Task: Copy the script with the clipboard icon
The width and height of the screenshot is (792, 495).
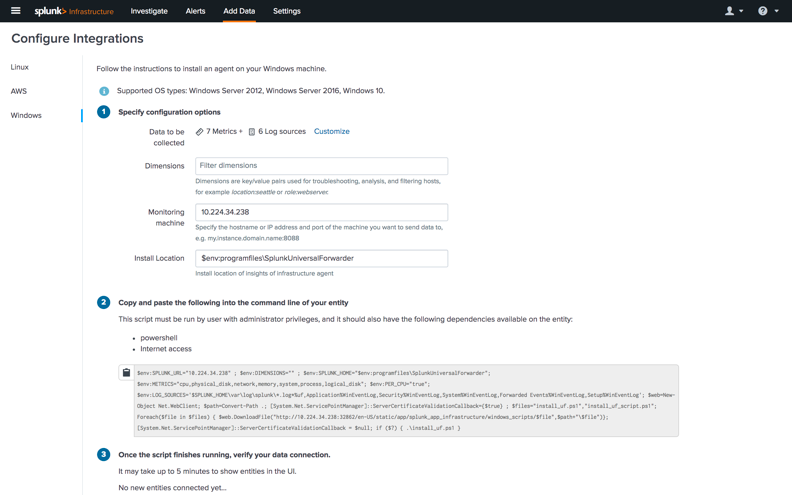Action: point(126,373)
